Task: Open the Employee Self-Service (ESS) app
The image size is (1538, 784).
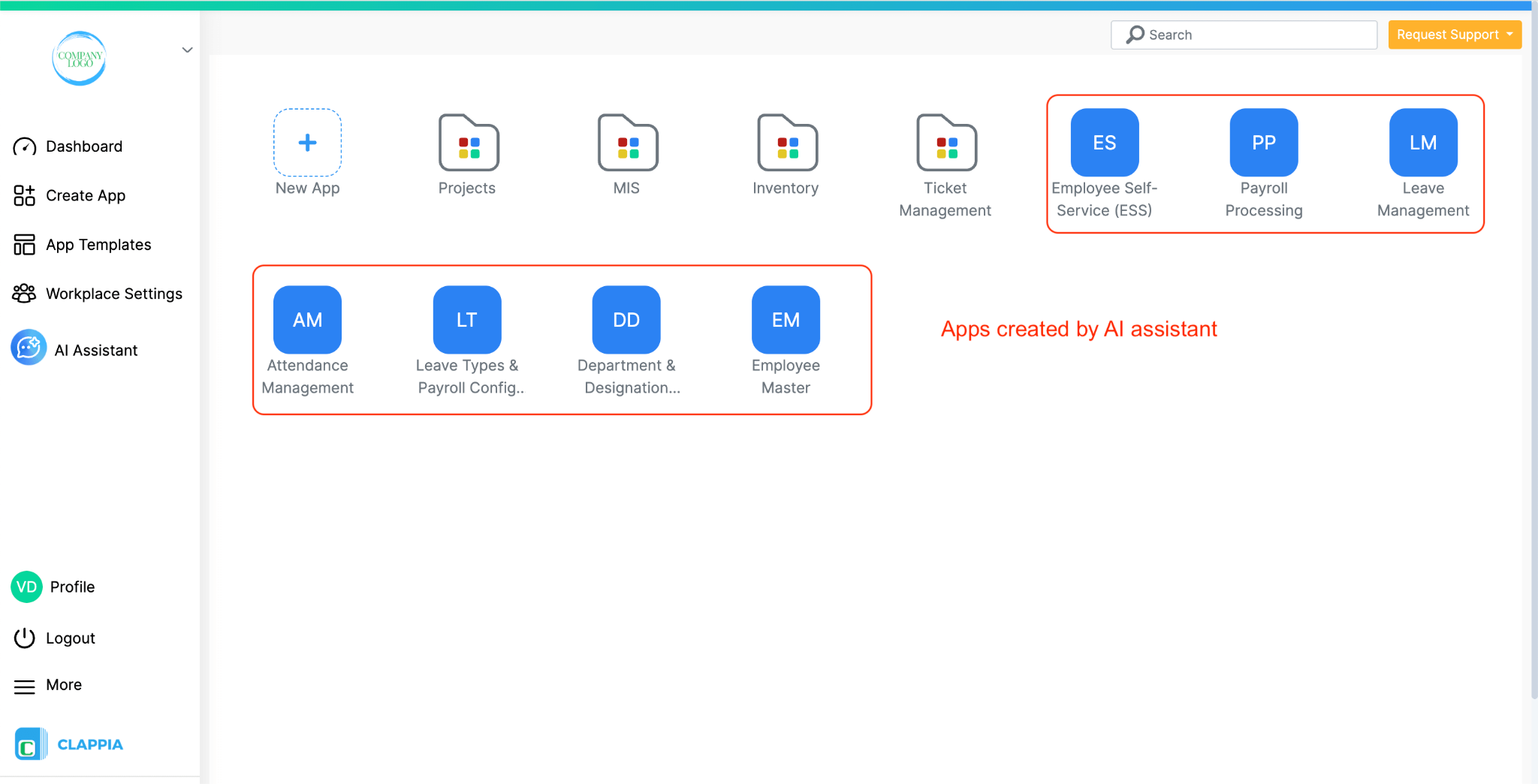Action: tap(1103, 142)
